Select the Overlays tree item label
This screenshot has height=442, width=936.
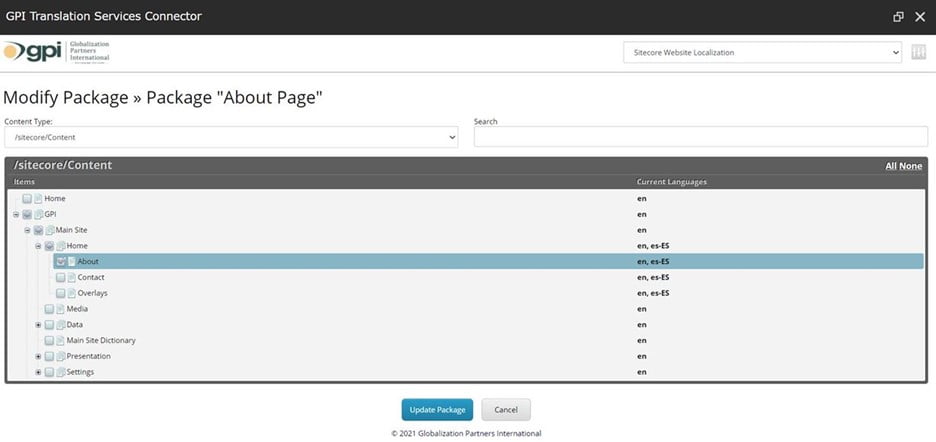(x=93, y=293)
